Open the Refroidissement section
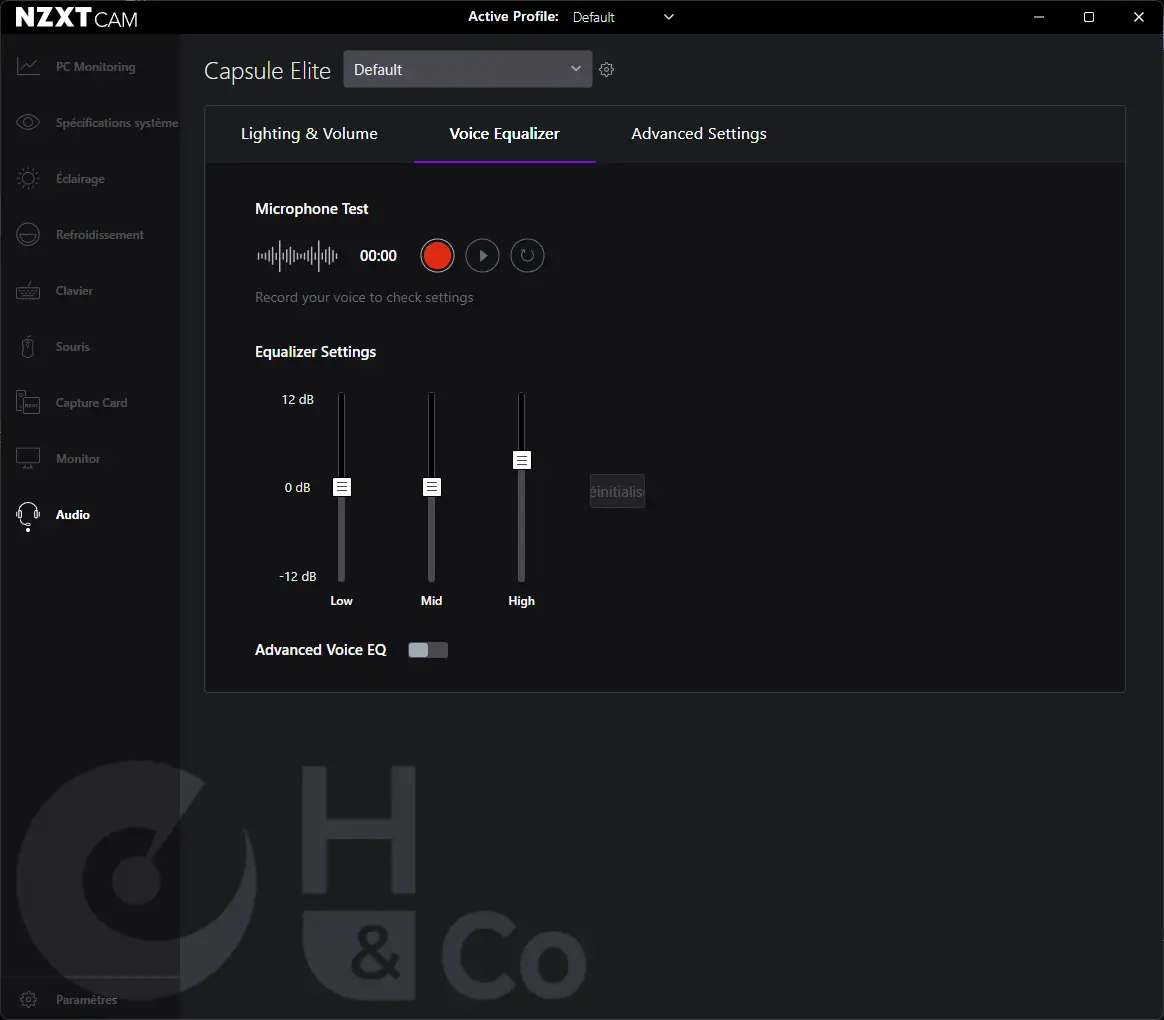This screenshot has width=1164, height=1020. [99, 235]
